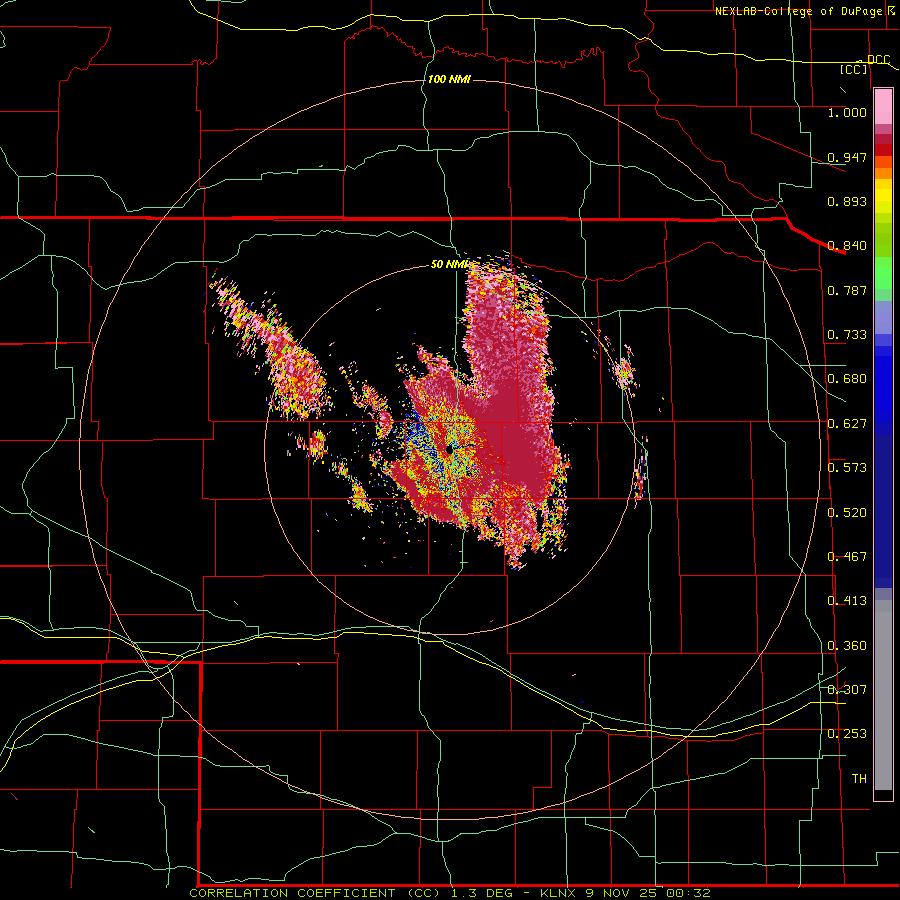The image size is (900, 900).
Task: Click the light pink top swatch of the color scale
Action: [883, 107]
